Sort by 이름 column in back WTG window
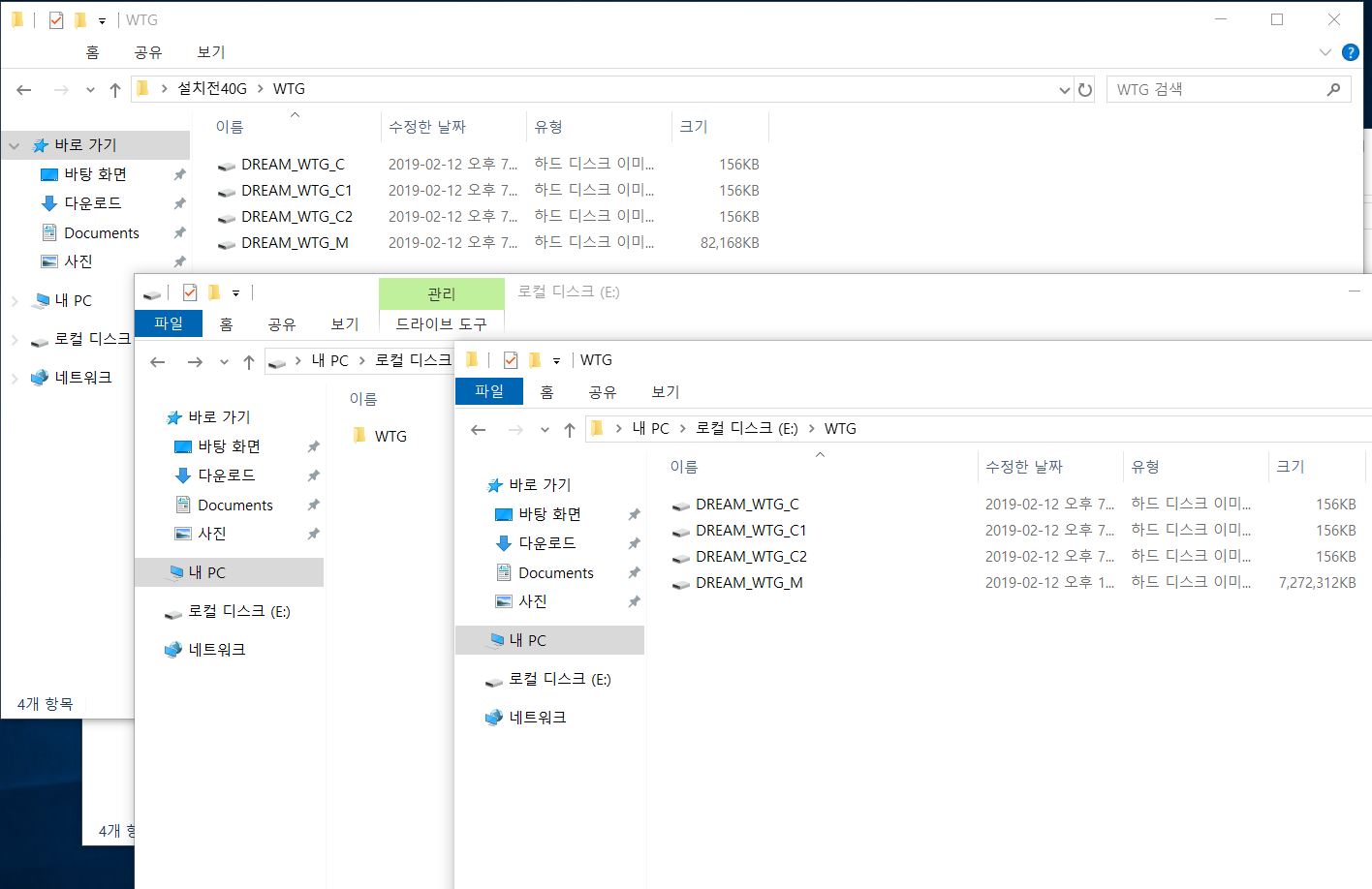Image resolution: width=1372 pixels, height=889 pixels. pyautogui.click(x=230, y=127)
